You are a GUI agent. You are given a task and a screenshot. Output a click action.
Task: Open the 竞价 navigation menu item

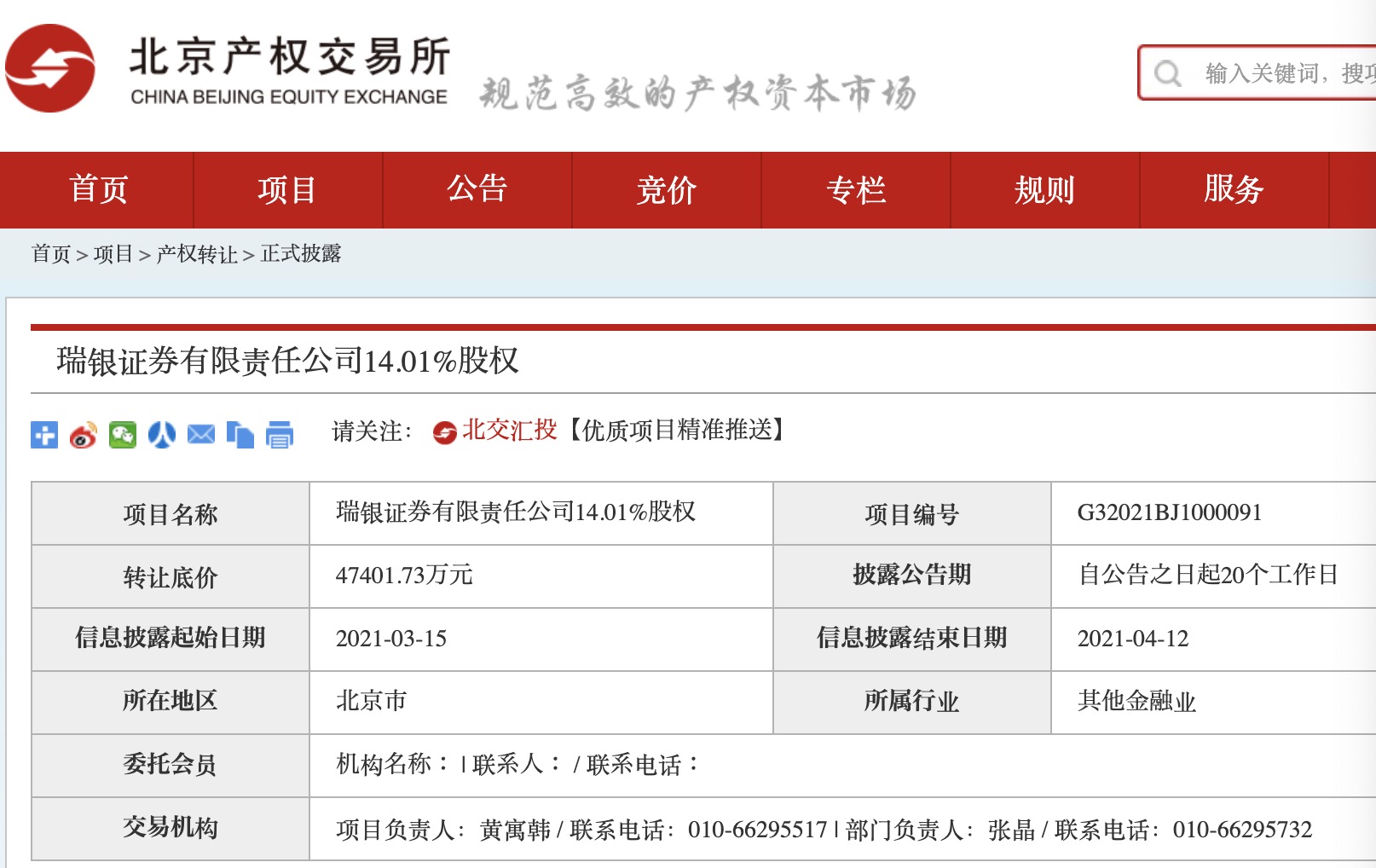coord(666,189)
